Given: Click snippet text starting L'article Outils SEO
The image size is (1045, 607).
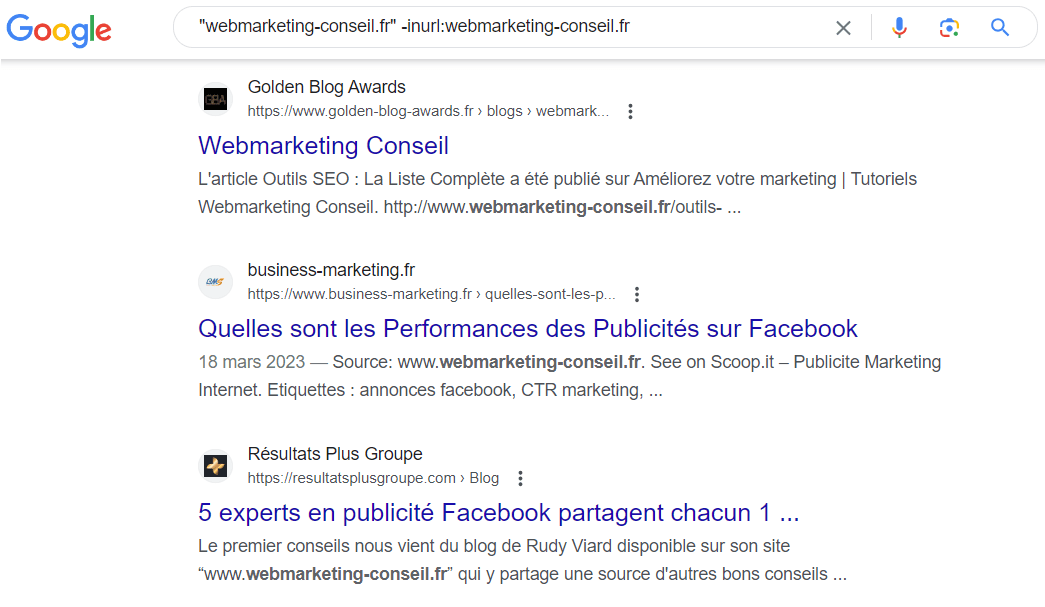Looking at the screenshot, I should point(557,193).
